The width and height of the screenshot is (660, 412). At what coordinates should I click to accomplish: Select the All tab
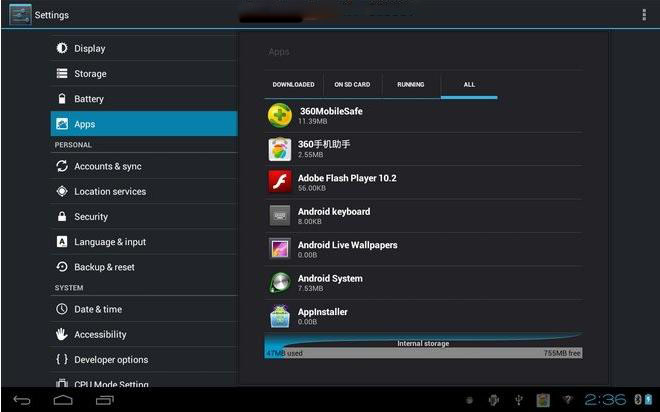[469, 85]
